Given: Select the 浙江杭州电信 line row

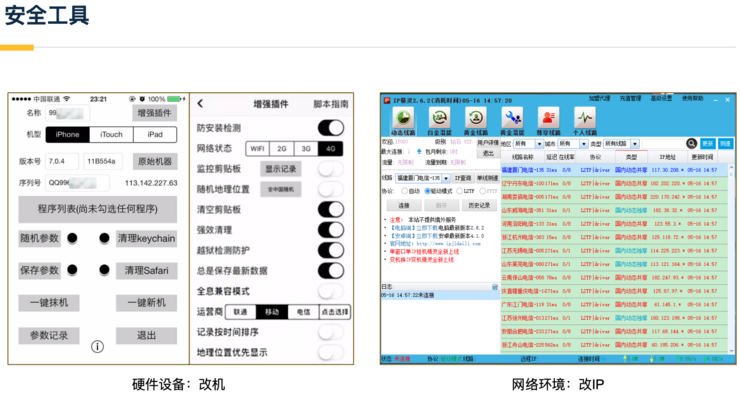Looking at the screenshot, I should pos(614,237).
